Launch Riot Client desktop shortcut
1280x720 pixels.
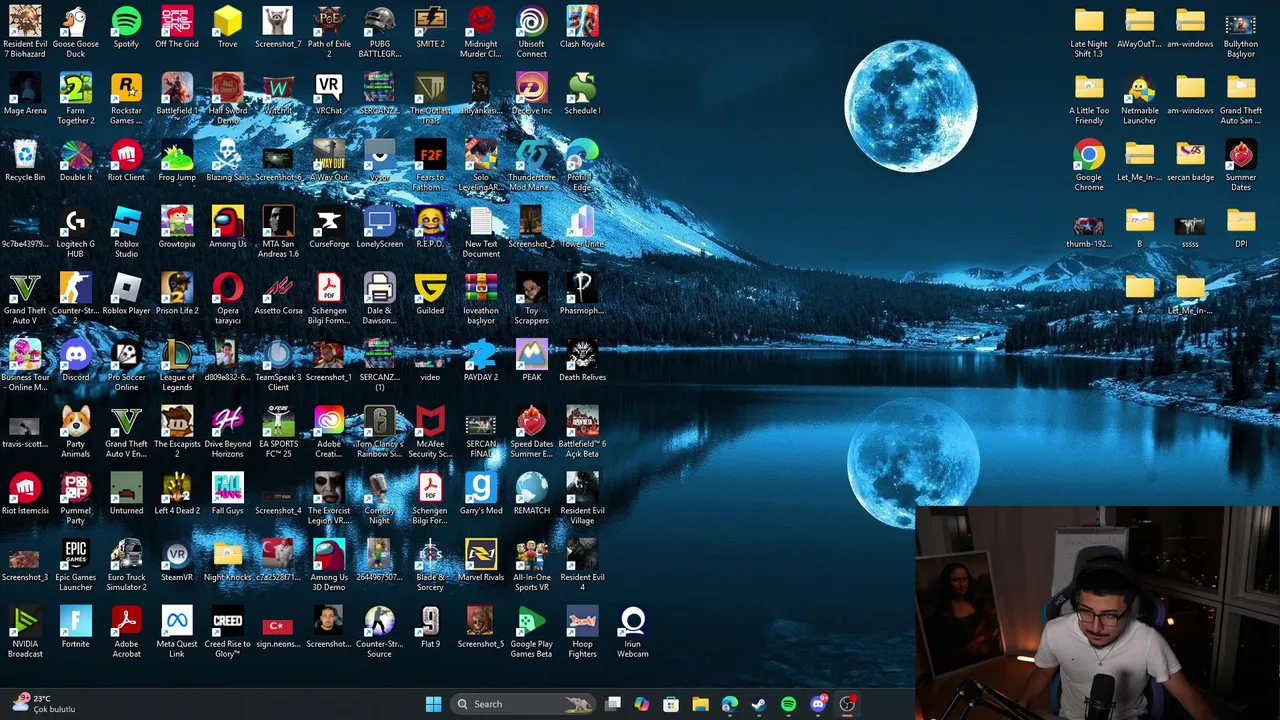tap(126, 161)
